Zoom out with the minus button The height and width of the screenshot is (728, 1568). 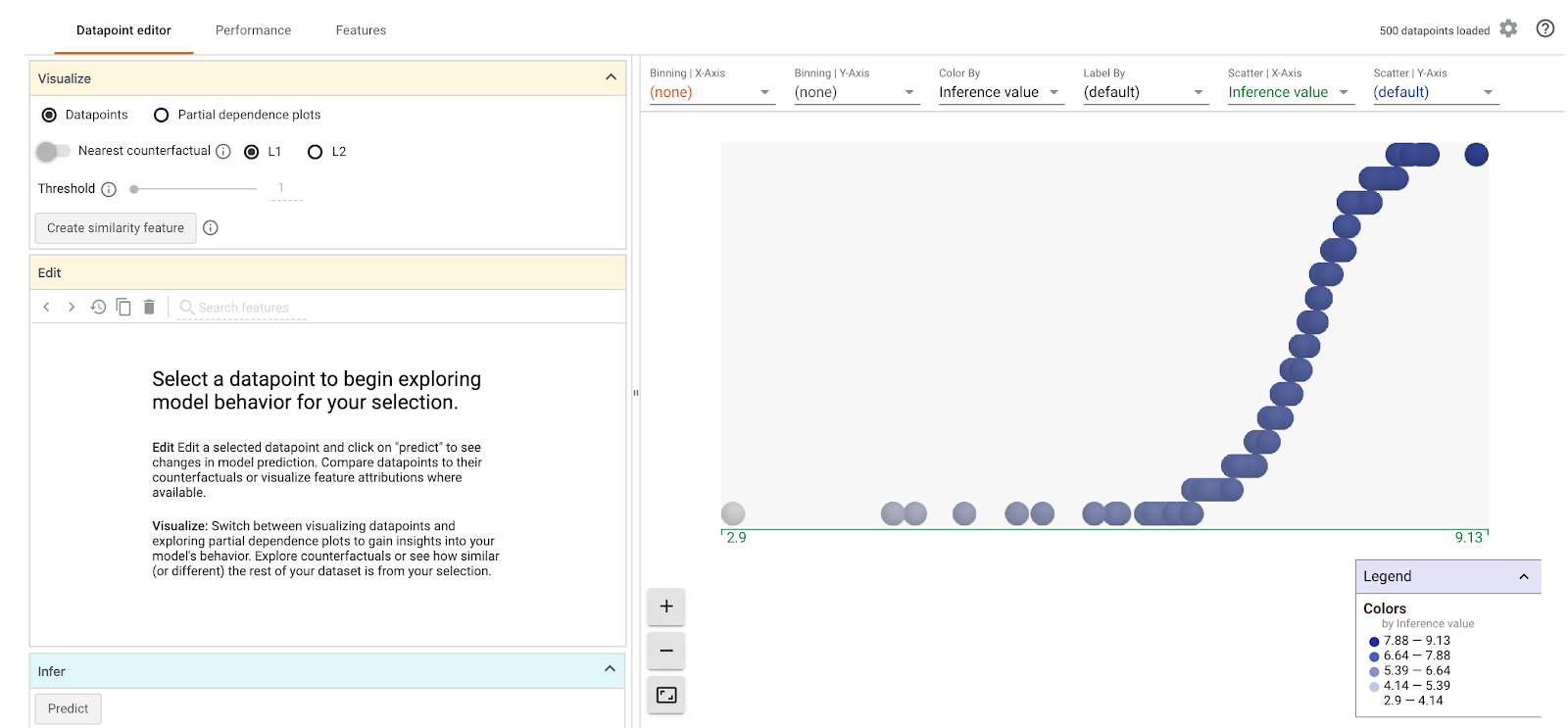coord(666,651)
